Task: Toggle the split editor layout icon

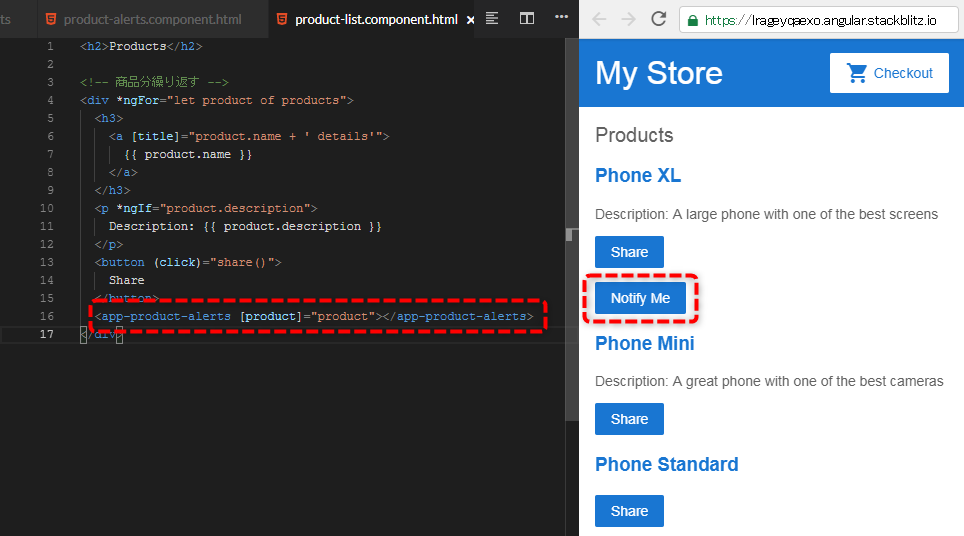Action: pyautogui.click(x=527, y=18)
